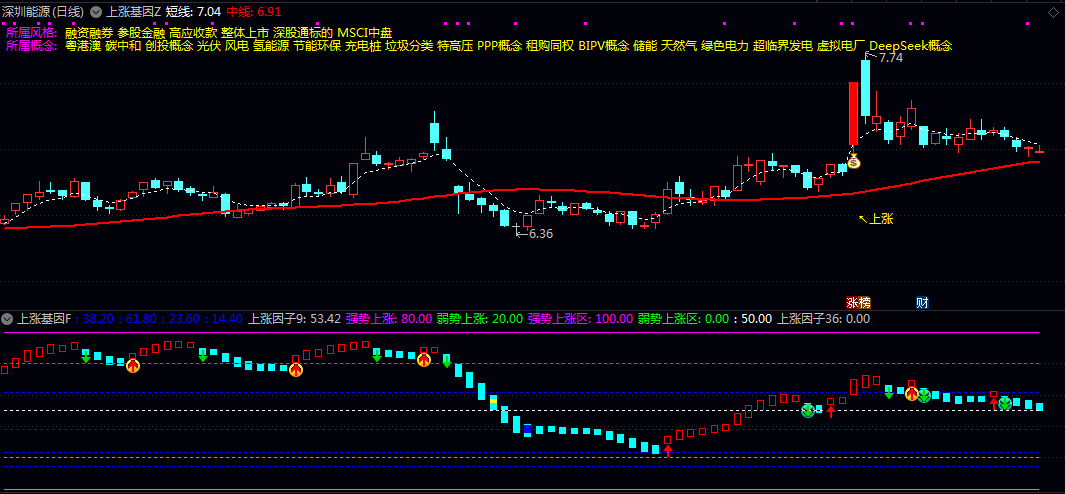Select the blue 14.40 value in indicator header
The height and width of the screenshot is (494, 1065).
pos(227,319)
